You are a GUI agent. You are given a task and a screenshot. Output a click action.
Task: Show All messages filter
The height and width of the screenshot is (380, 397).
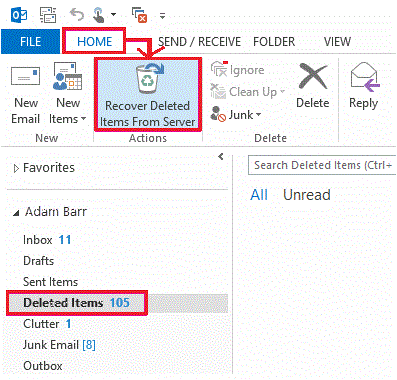coord(259,195)
